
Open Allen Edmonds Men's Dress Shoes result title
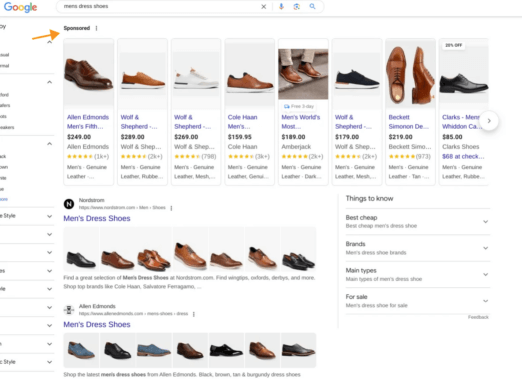(x=97, y=324)
